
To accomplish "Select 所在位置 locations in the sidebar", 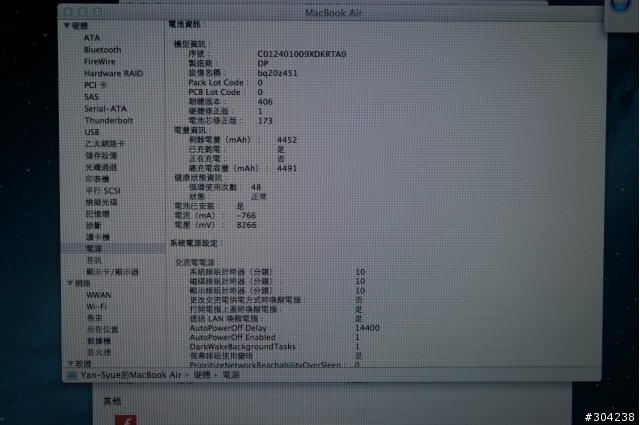I will click(x=102, y=329).
